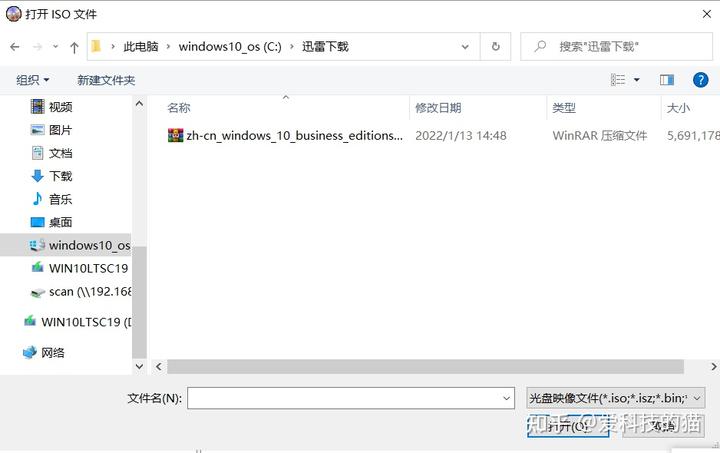Select 此电脑 in the address path

coord(141,46)
